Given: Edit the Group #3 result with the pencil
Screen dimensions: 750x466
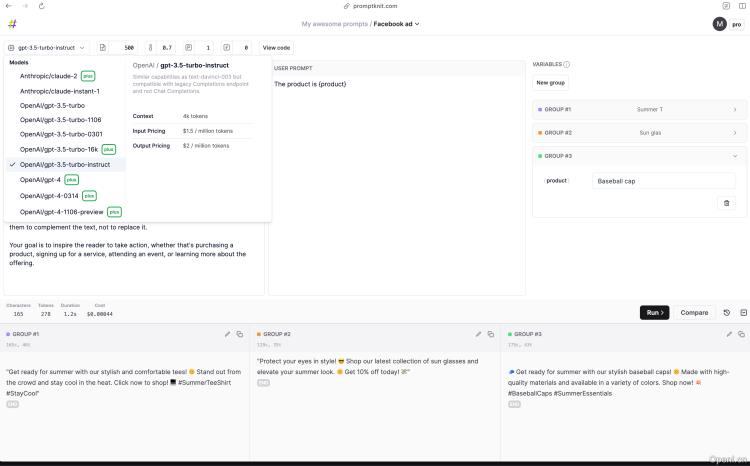Looking at the screenshot, I should 728,334.
